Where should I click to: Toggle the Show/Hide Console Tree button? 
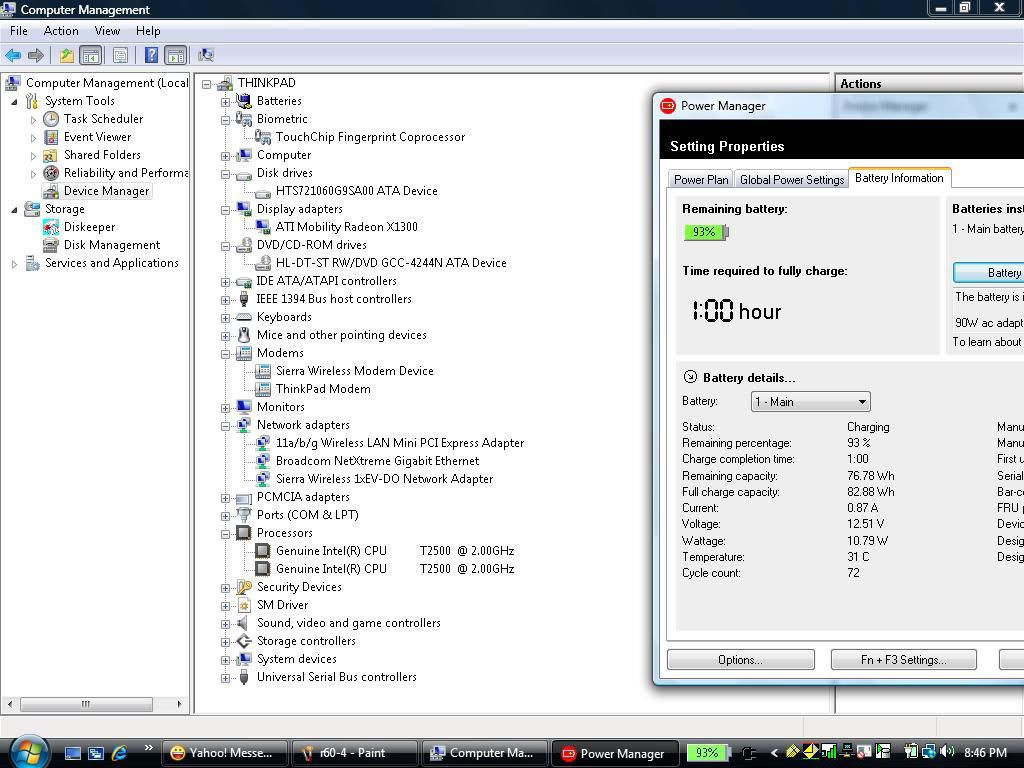click(x=90, y=55)
